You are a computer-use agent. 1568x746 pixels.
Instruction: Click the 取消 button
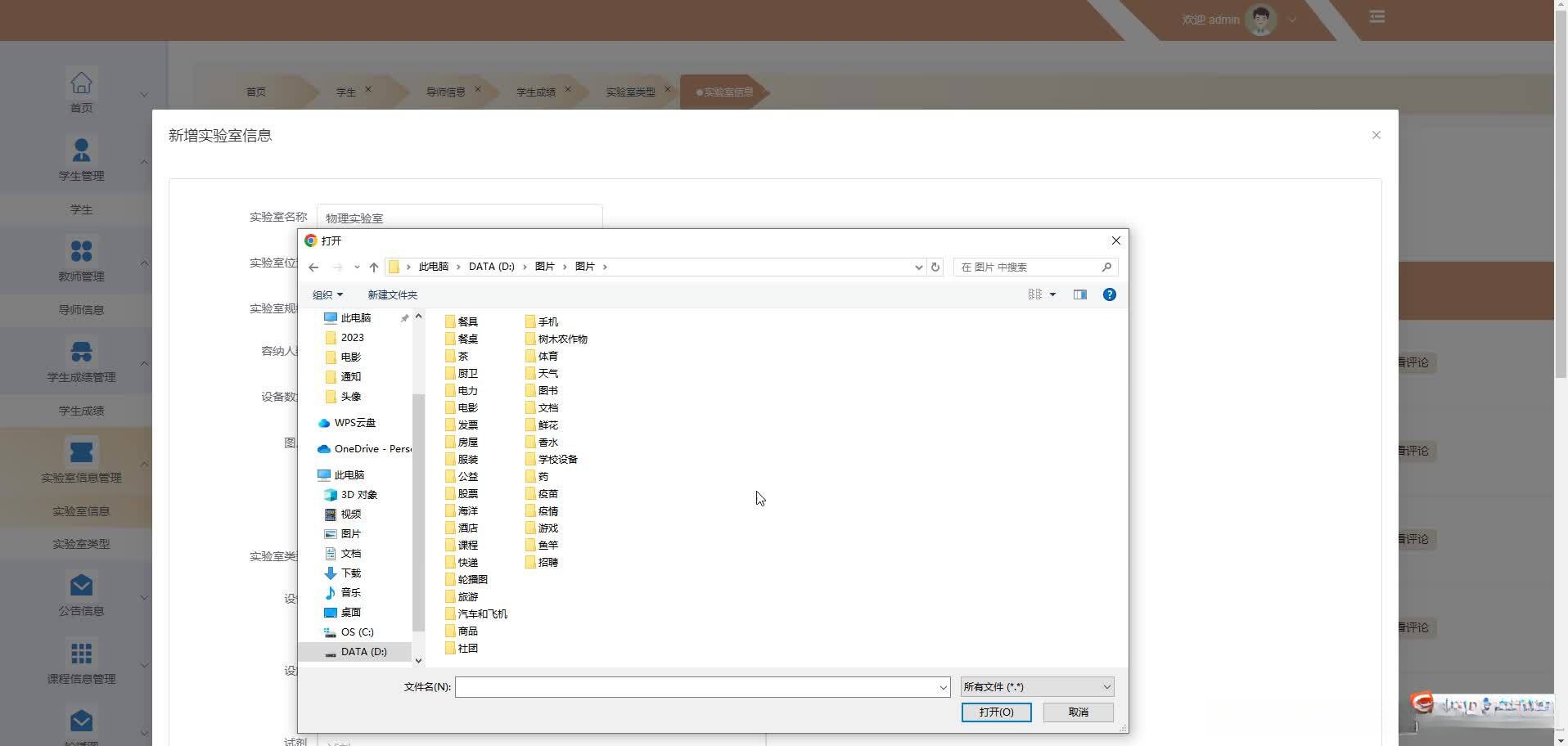click(x=1078, y=712)
